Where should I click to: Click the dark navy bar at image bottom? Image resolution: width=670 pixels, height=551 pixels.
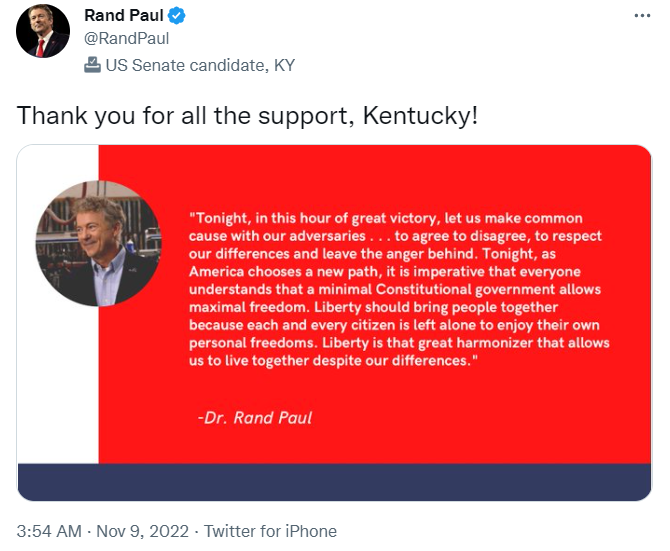[x=334, y=482]
